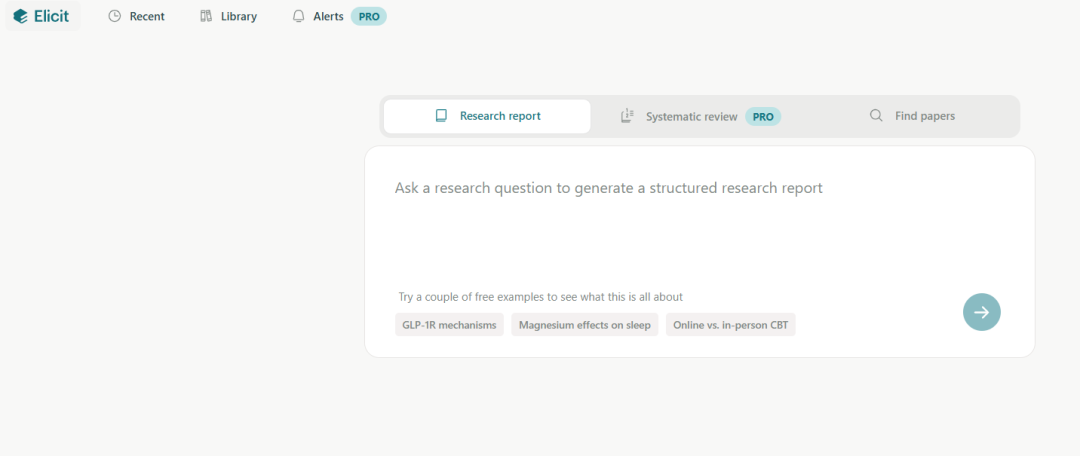The width and height of the screenshot is (1080, 456).
Task: Open the Recent page
Action: (147, 16)
